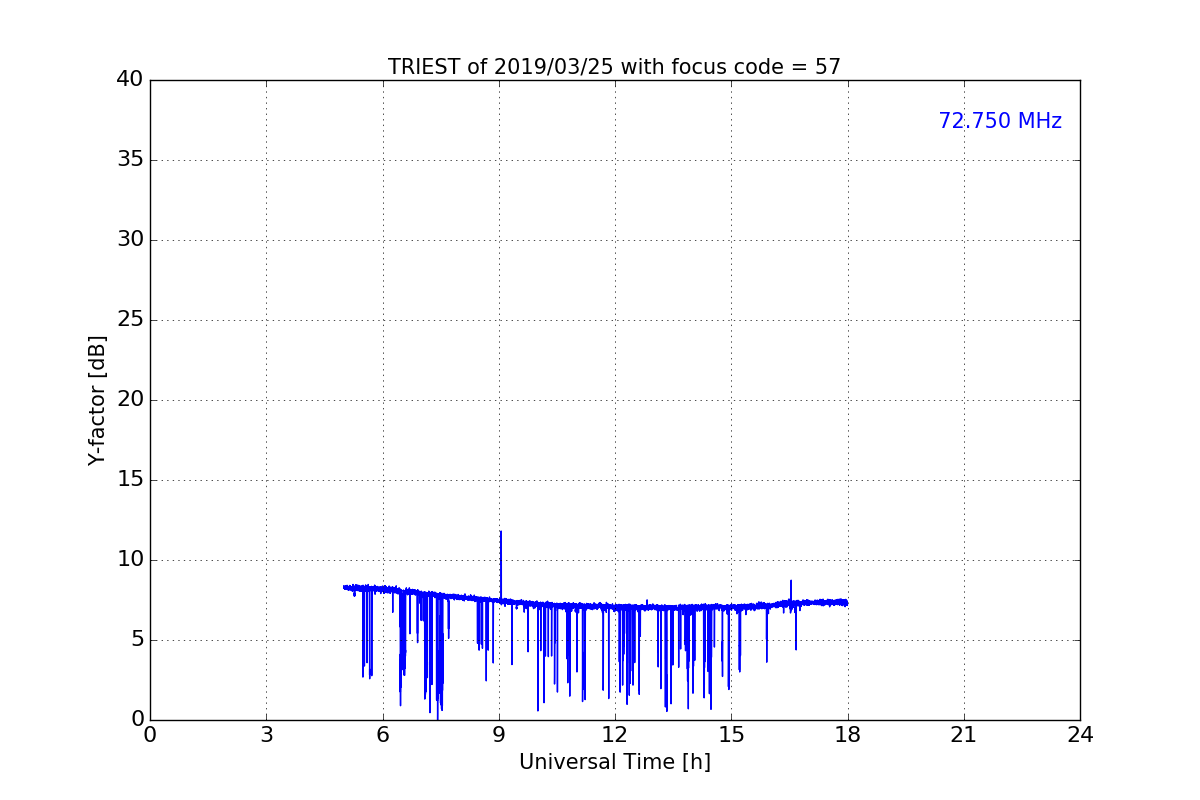
Task: Click the y-axis tick label 30
Action: [x=130, y=240]
